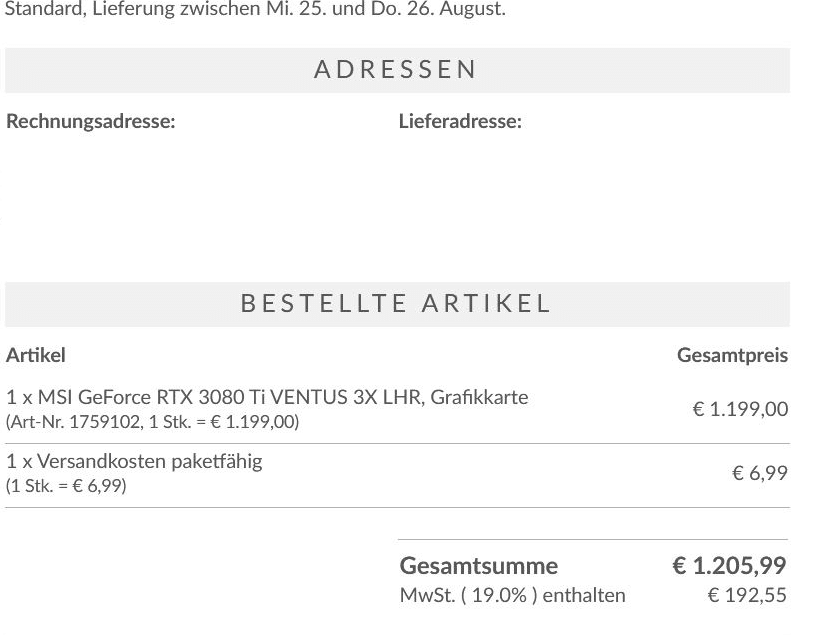Screen dimensions: 835x635
Task: Click the Gesamtsumme label
Action: click(479, 566)
